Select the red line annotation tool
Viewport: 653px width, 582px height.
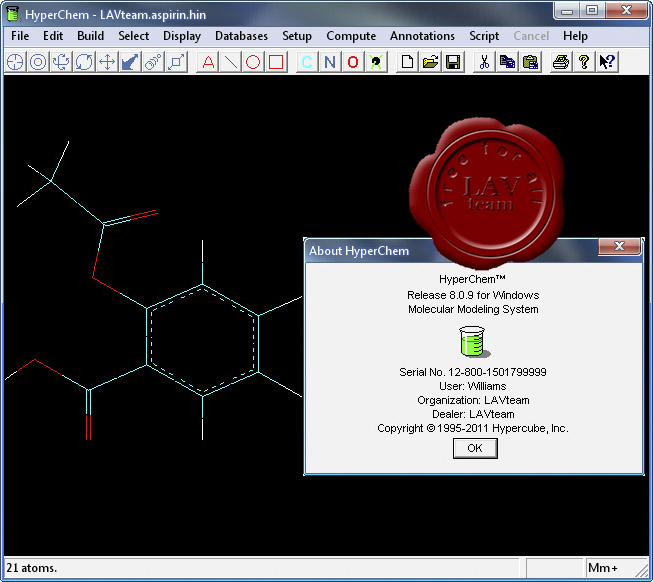[231, 62]
